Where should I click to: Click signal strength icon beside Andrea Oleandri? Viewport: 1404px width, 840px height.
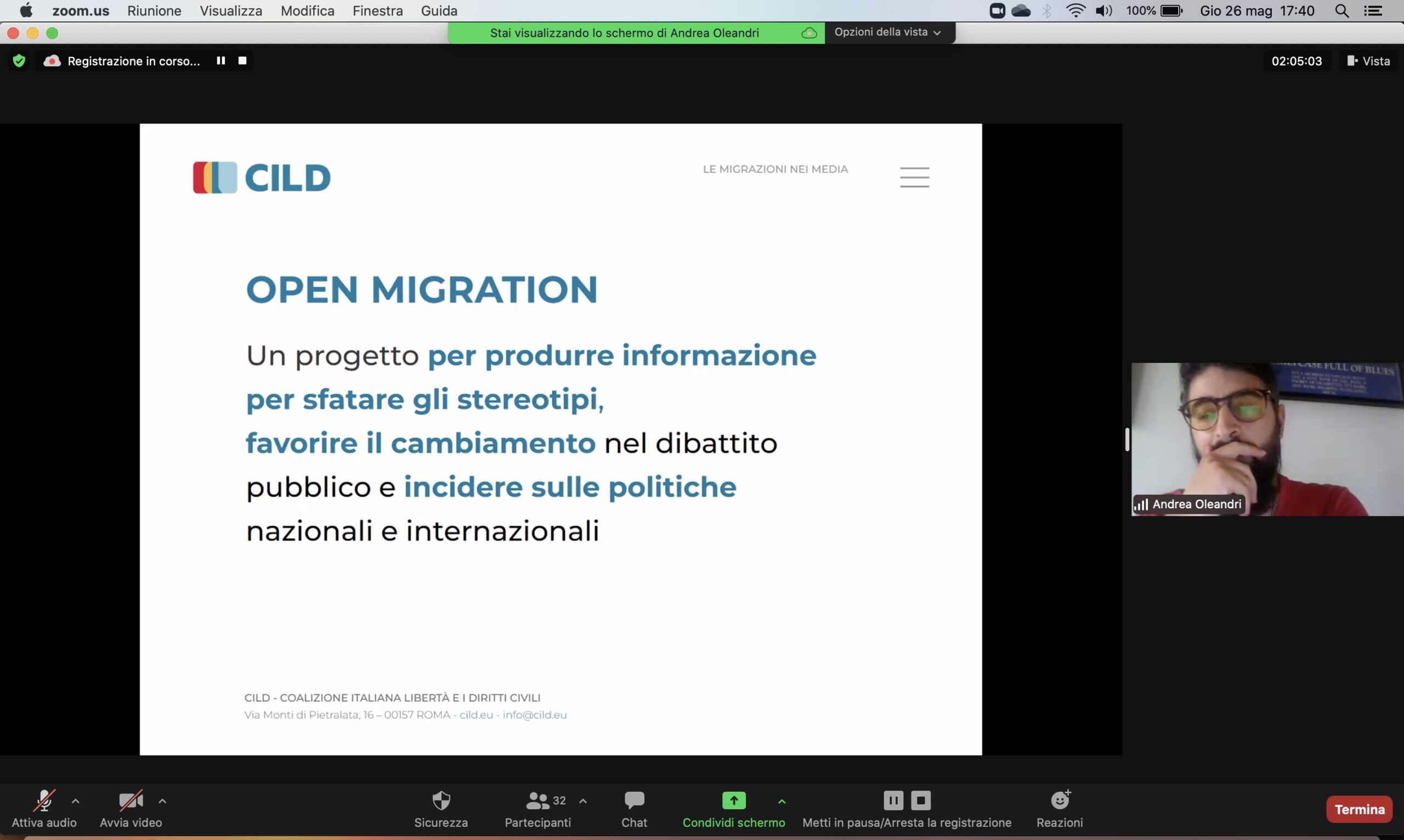1141,504
